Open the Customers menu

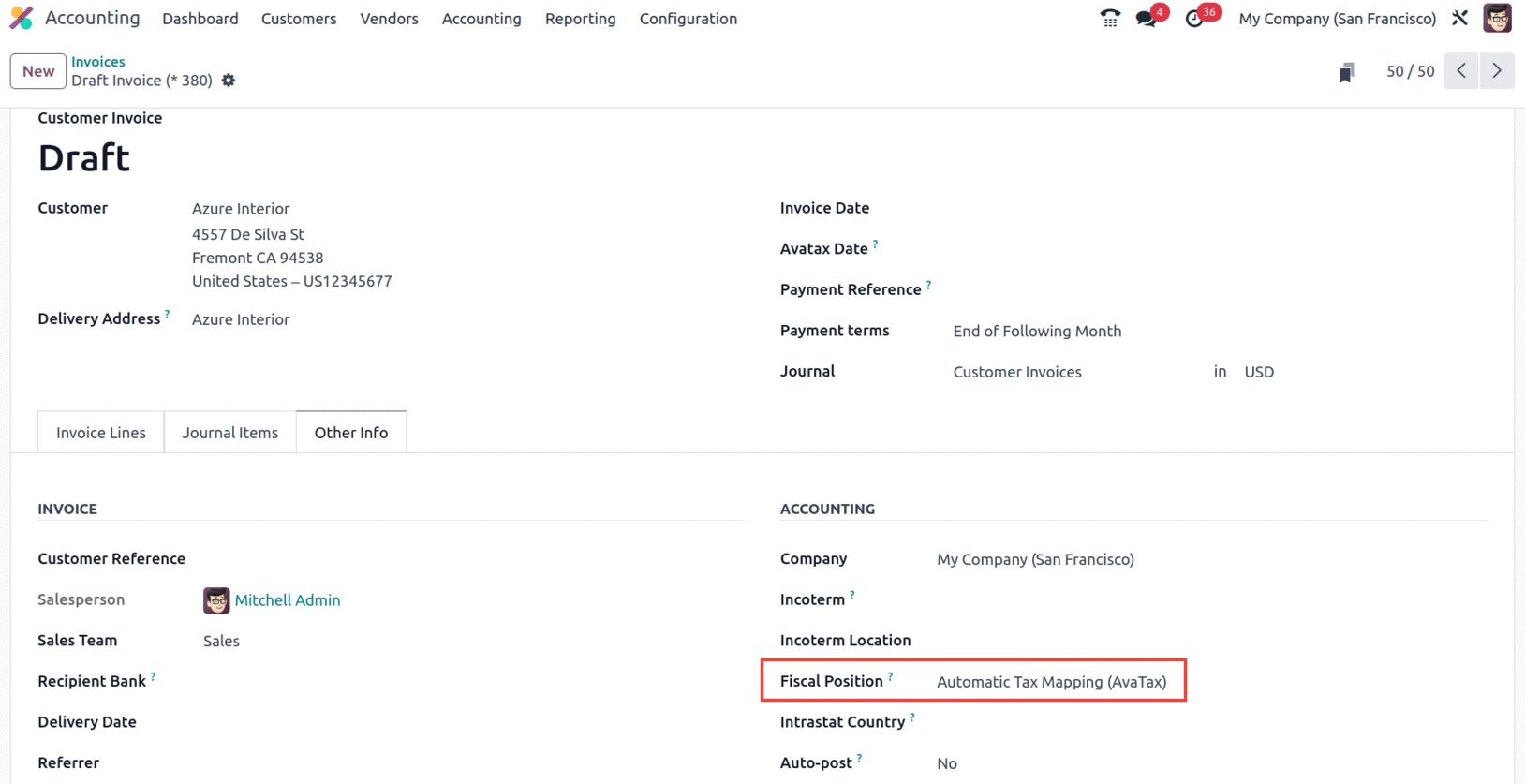[299, 19]
